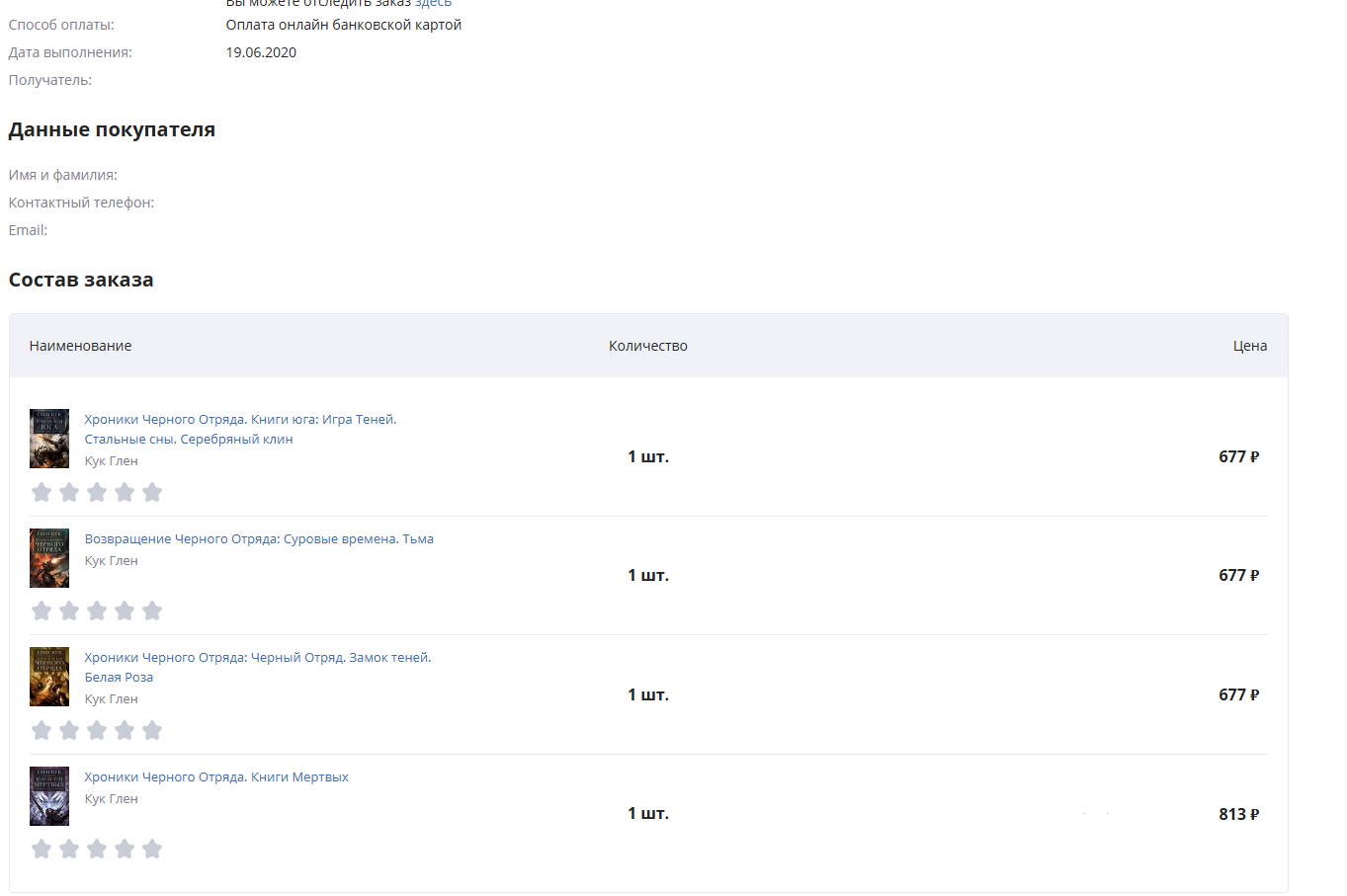1347x896 pixels.
Task: Rate Возвращение Черного Отряда three stars
Action: [97, 611]
